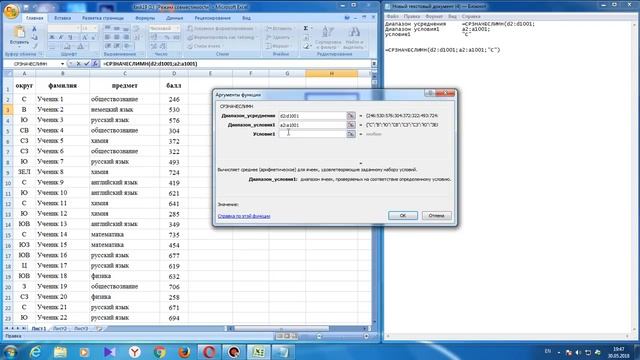Click the Copy icon below Cut
The image size is (640, 360).
[34, 37]
